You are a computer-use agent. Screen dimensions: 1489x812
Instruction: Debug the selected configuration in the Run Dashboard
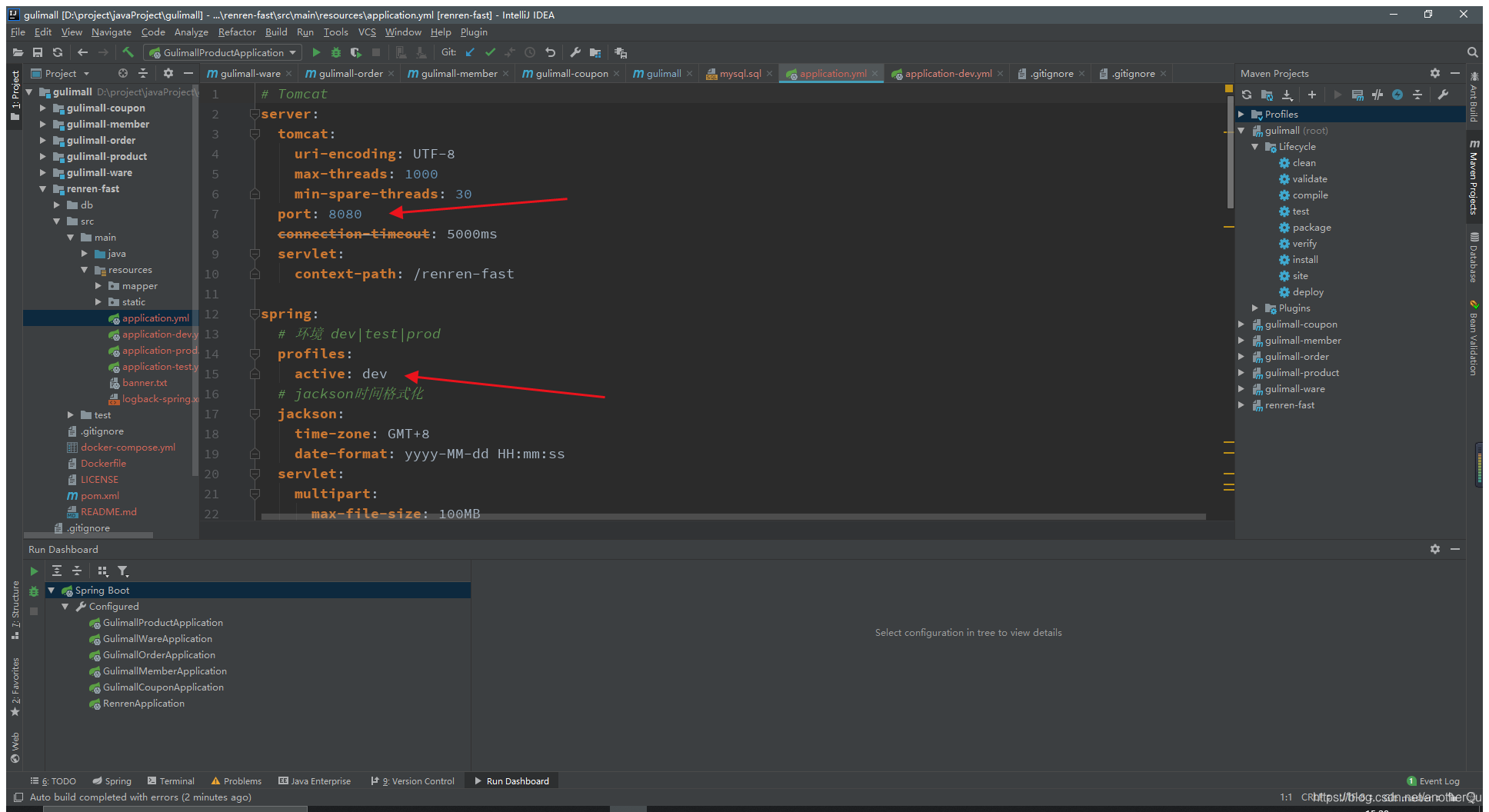pos(34,591)
